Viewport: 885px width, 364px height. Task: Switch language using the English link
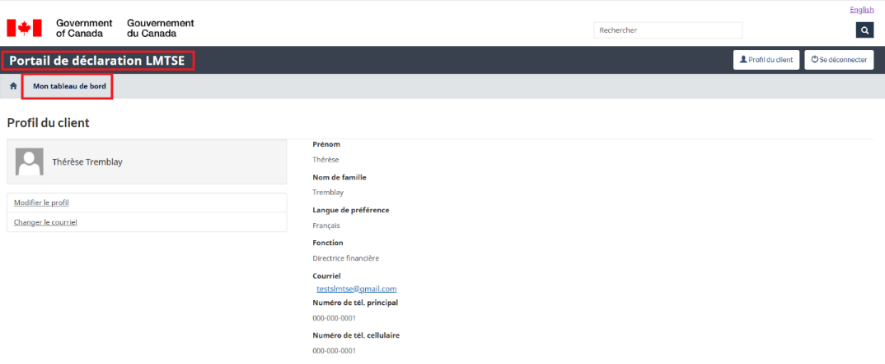(861, 10)
